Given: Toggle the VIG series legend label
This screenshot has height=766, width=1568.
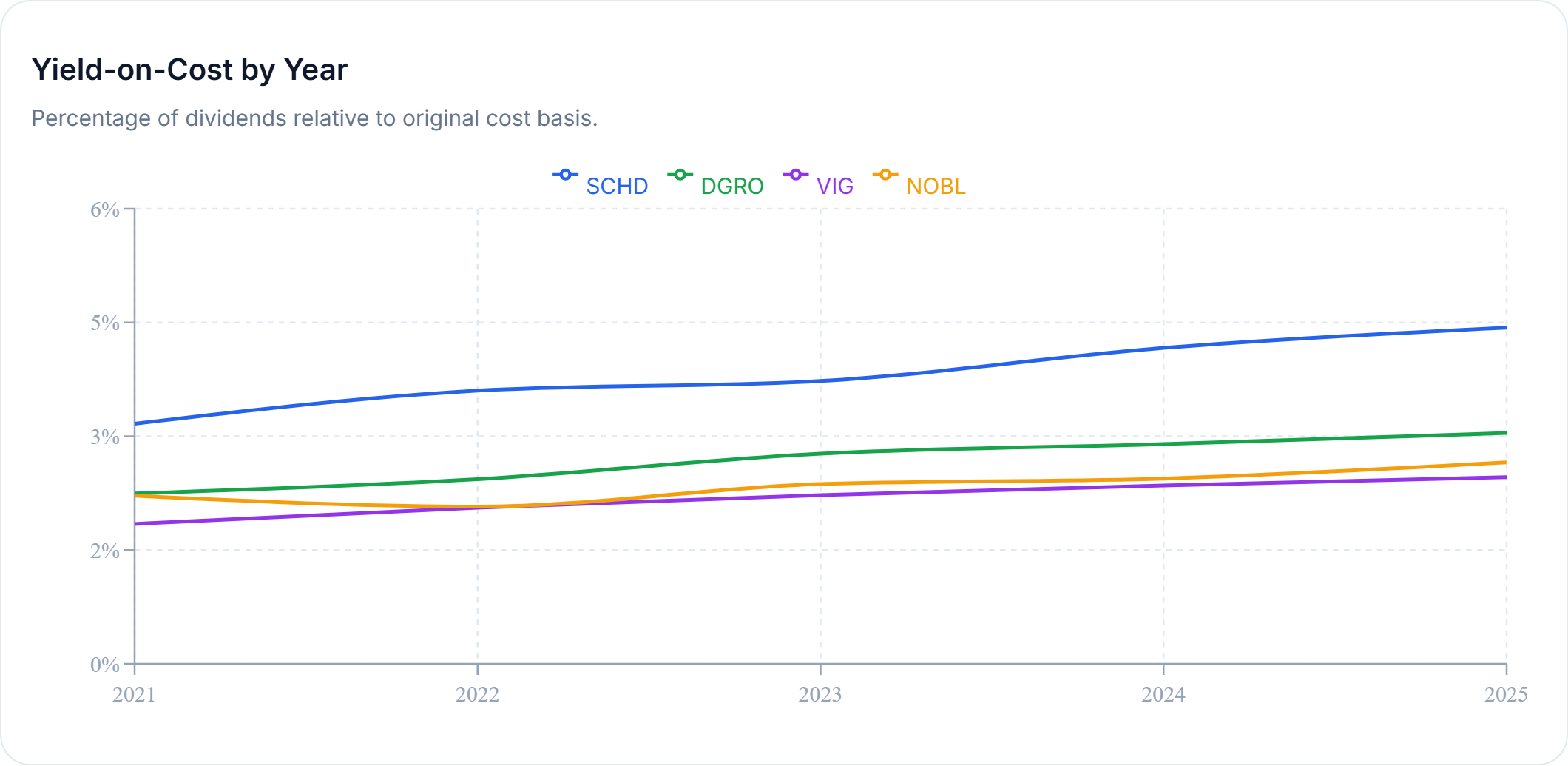Looking at the screenshot, I should 835,187.
